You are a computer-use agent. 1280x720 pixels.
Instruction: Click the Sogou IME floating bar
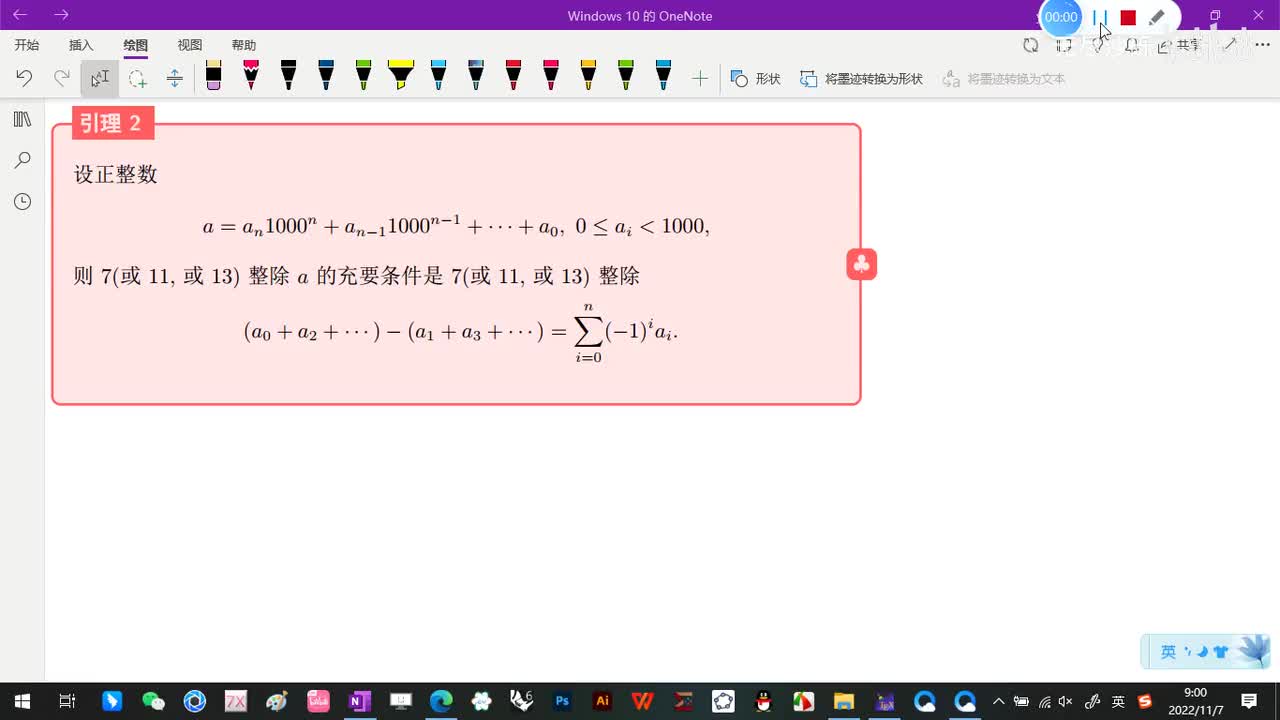[1205, 652]
